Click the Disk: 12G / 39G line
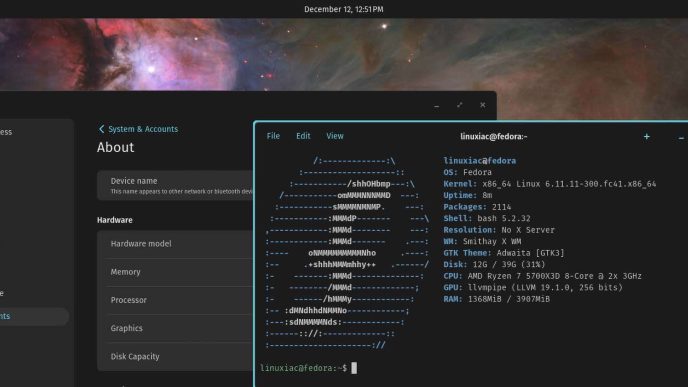This screenshot has width=688, height=387. pyautogui.click(x=494, y=264)
